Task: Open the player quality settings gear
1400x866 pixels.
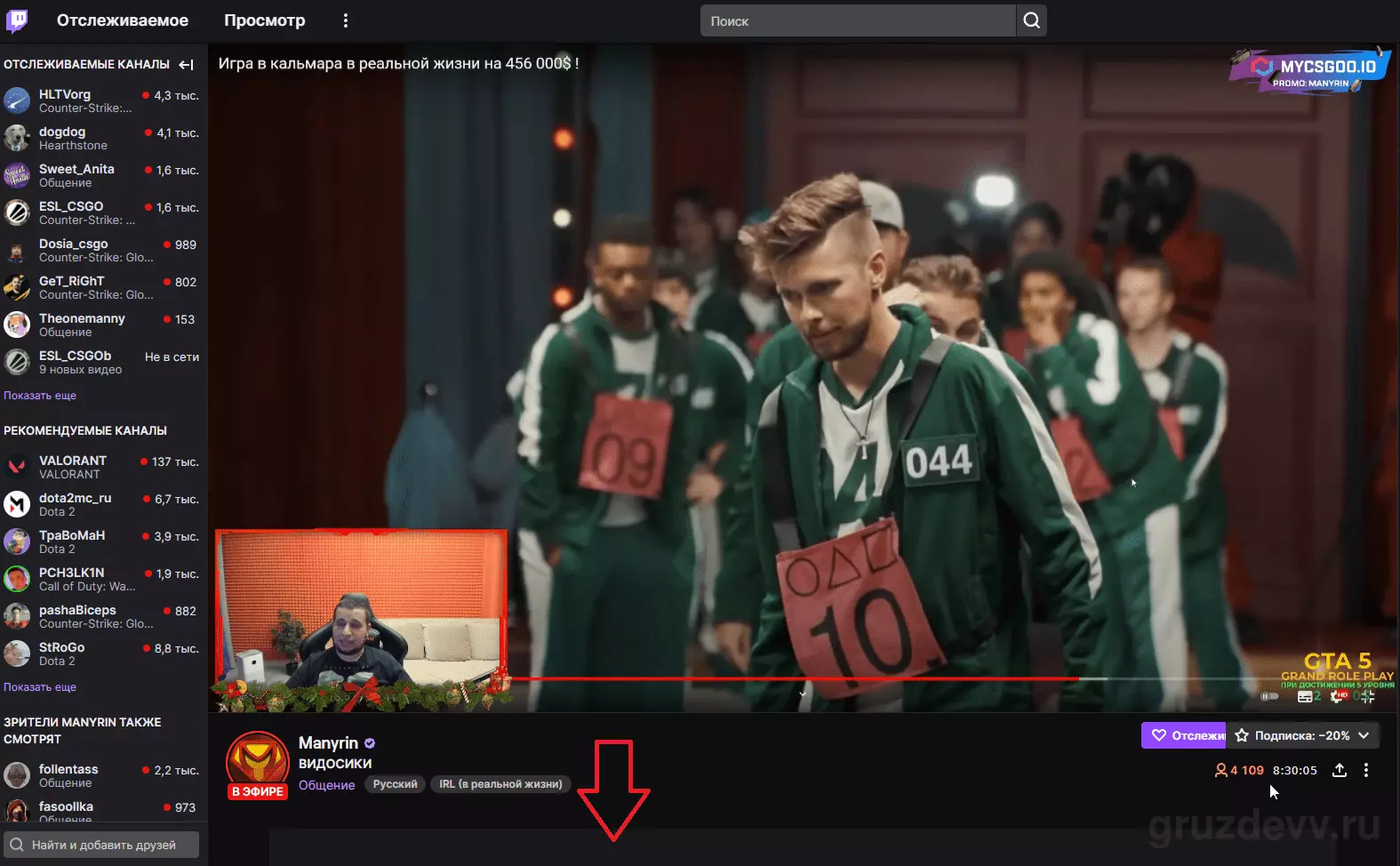Action: [1340, 696]
